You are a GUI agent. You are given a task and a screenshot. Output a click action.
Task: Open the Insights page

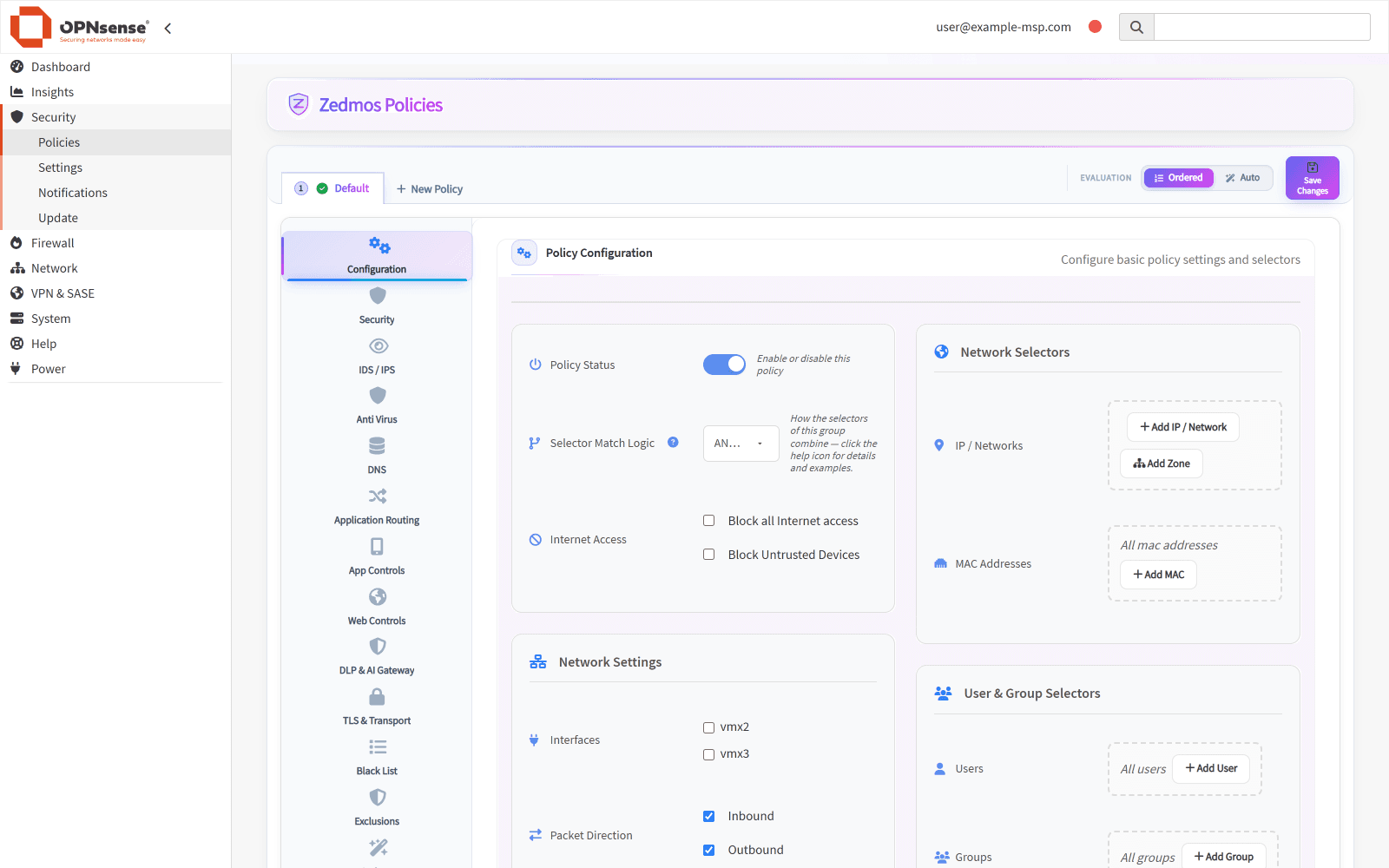tap(115, 92)
